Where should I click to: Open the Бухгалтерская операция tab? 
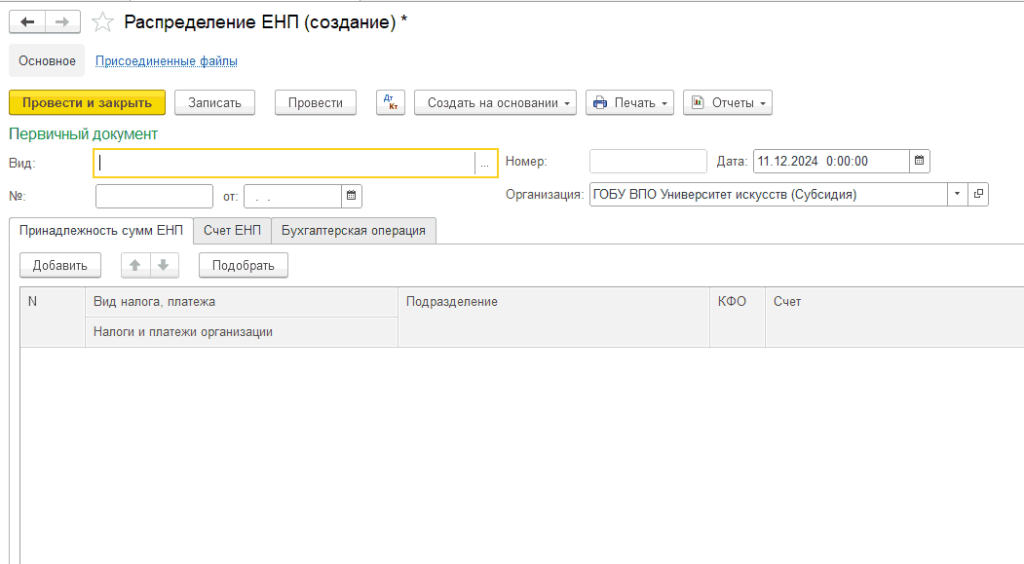click(353, 230)
